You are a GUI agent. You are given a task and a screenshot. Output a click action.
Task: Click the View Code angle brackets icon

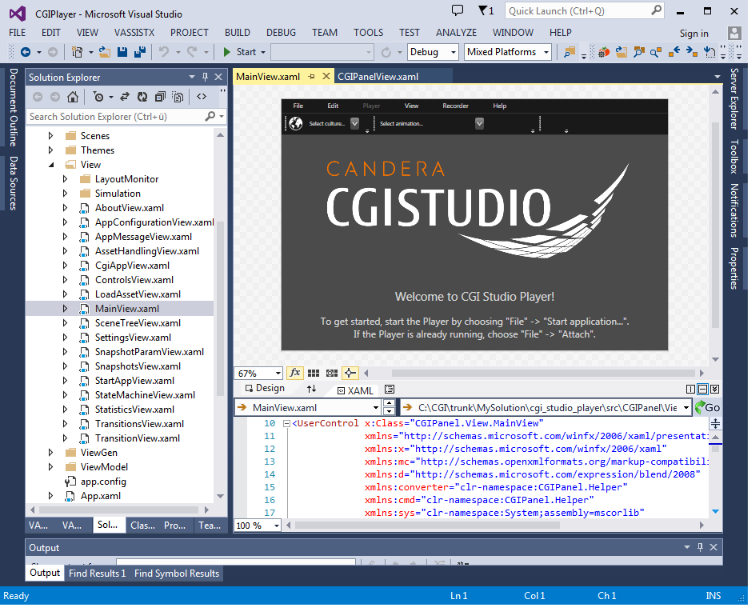pos(201,96)
